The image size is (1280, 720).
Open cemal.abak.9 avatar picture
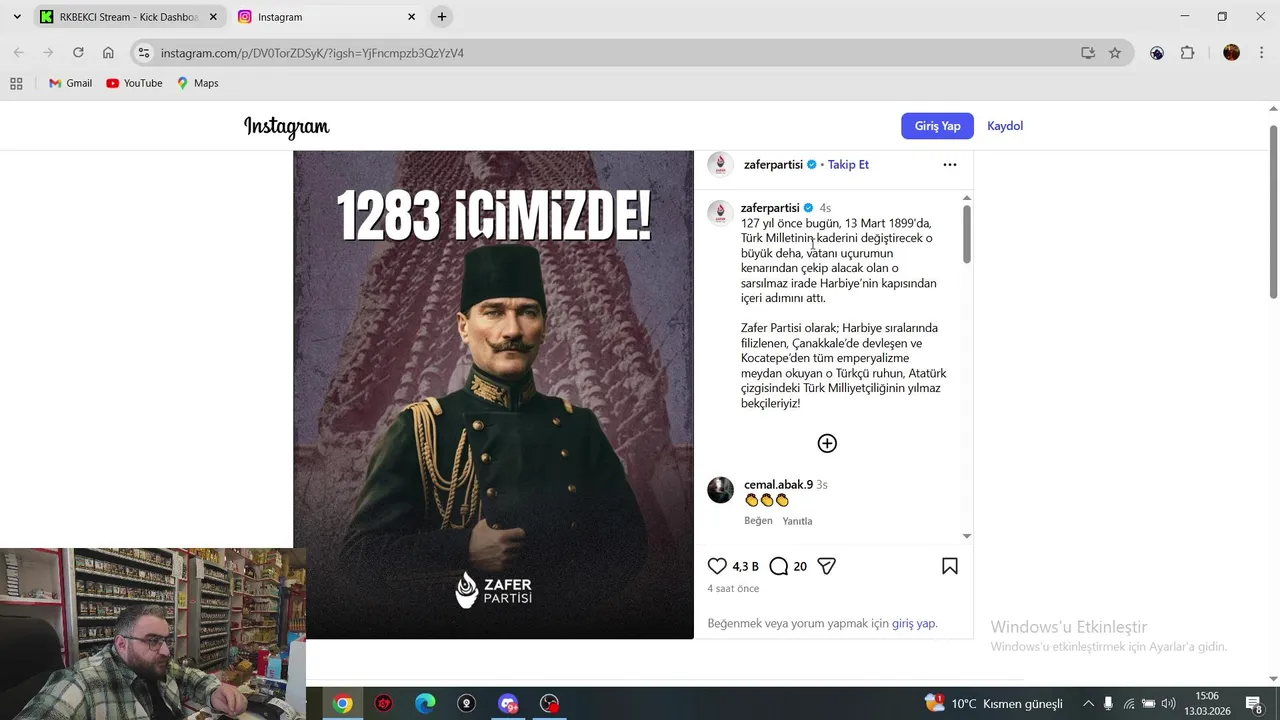720,489
